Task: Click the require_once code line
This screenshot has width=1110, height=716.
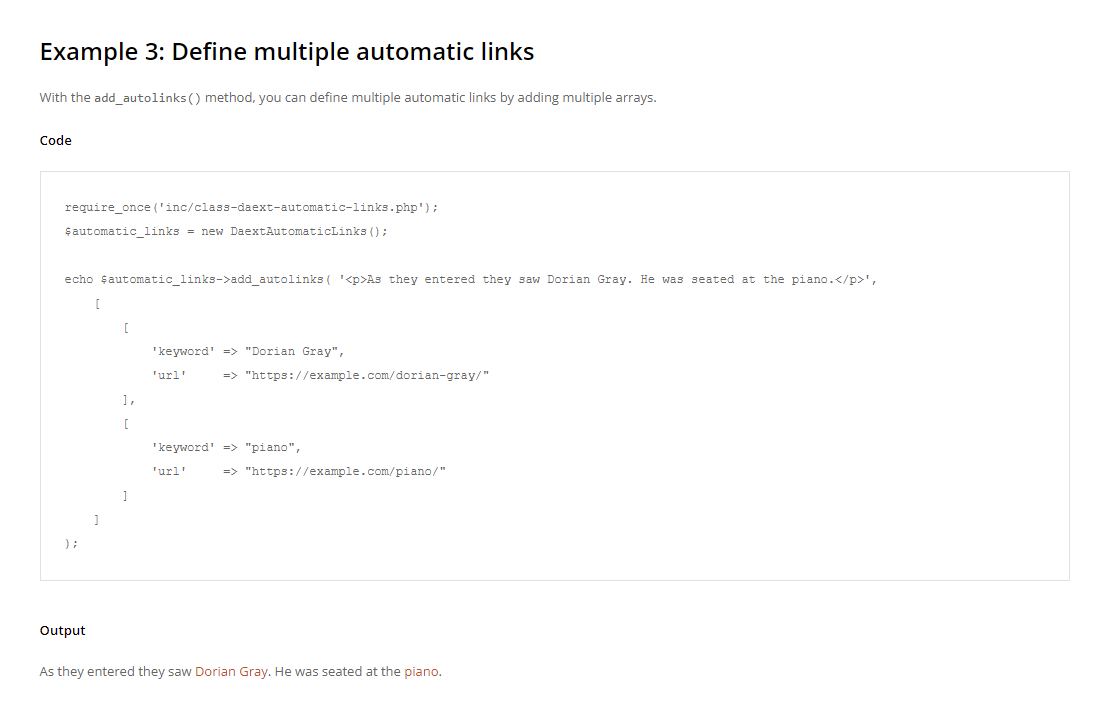Action: [251, 207]
